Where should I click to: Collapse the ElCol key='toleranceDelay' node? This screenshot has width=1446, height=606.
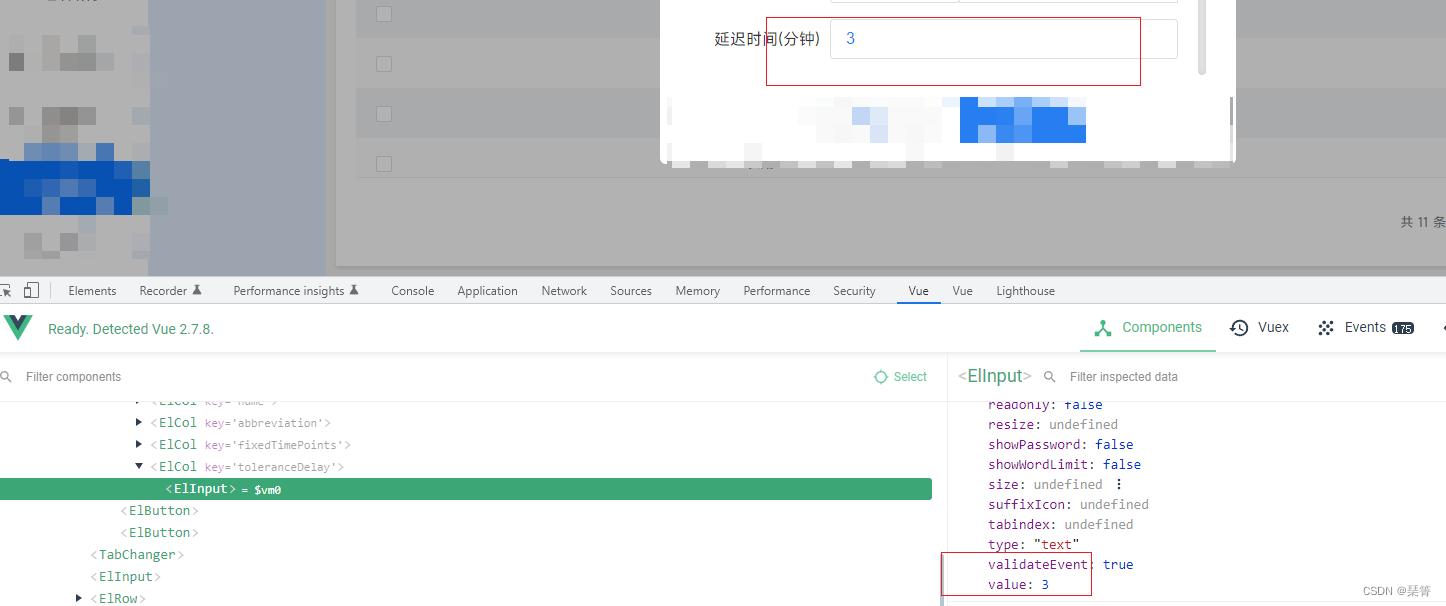point(139,466)
